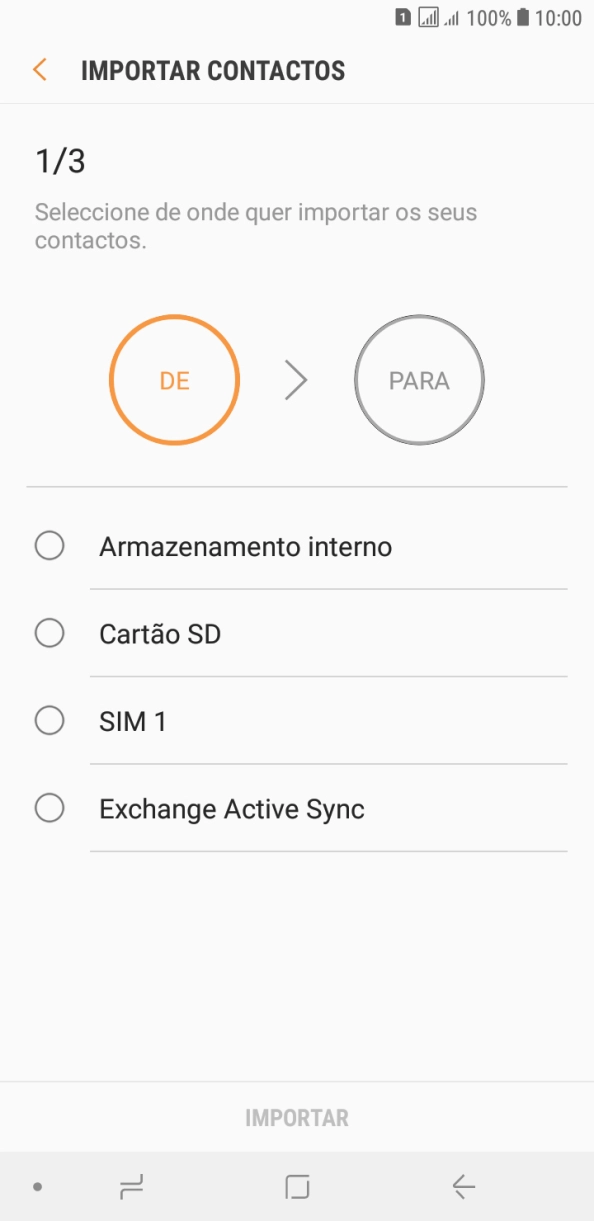
Task: Select the orange DE circle
Action: coord(174,380)
